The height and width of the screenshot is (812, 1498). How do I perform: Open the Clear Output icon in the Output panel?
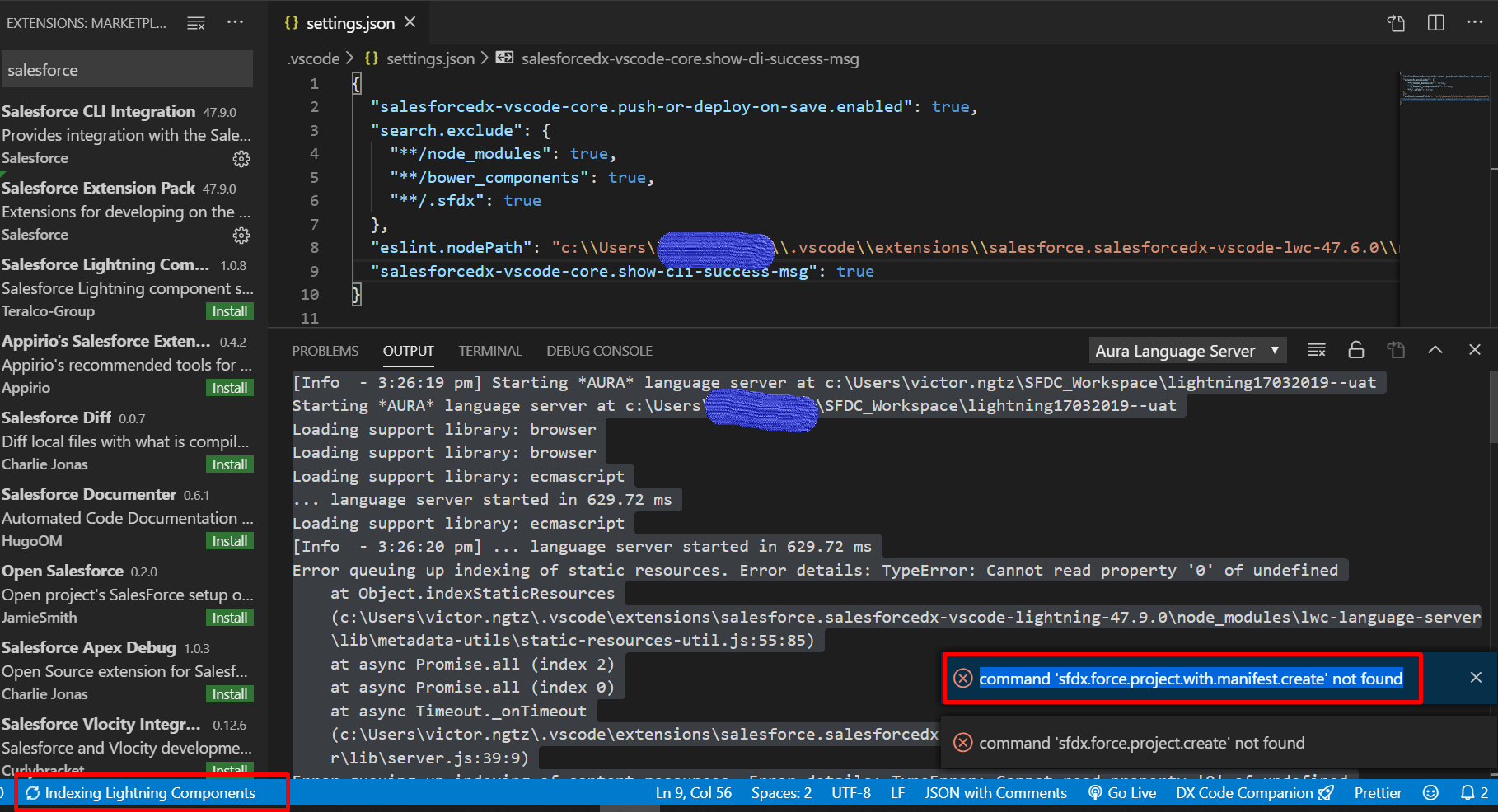coord(1316,350)
